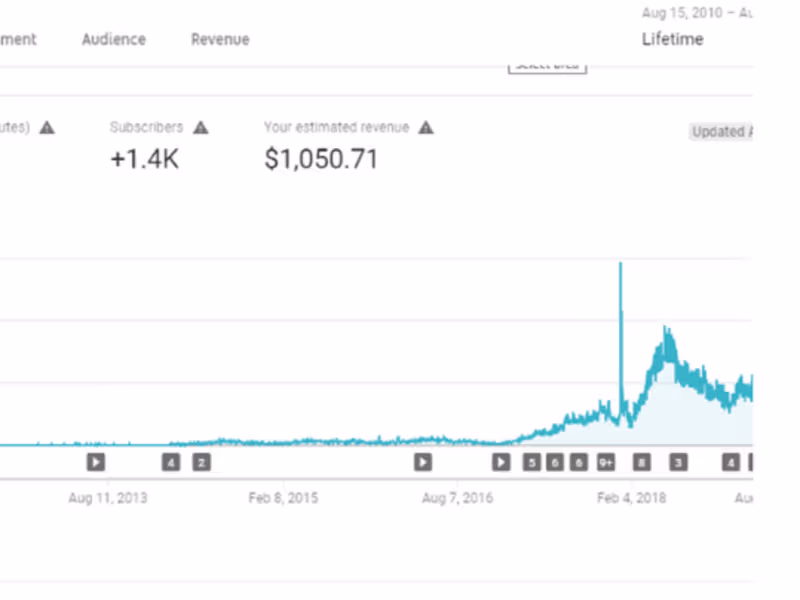Click the partially hidden button above the metrics
The width and height of the screenshot is (800, 600).
click(547, 66)
